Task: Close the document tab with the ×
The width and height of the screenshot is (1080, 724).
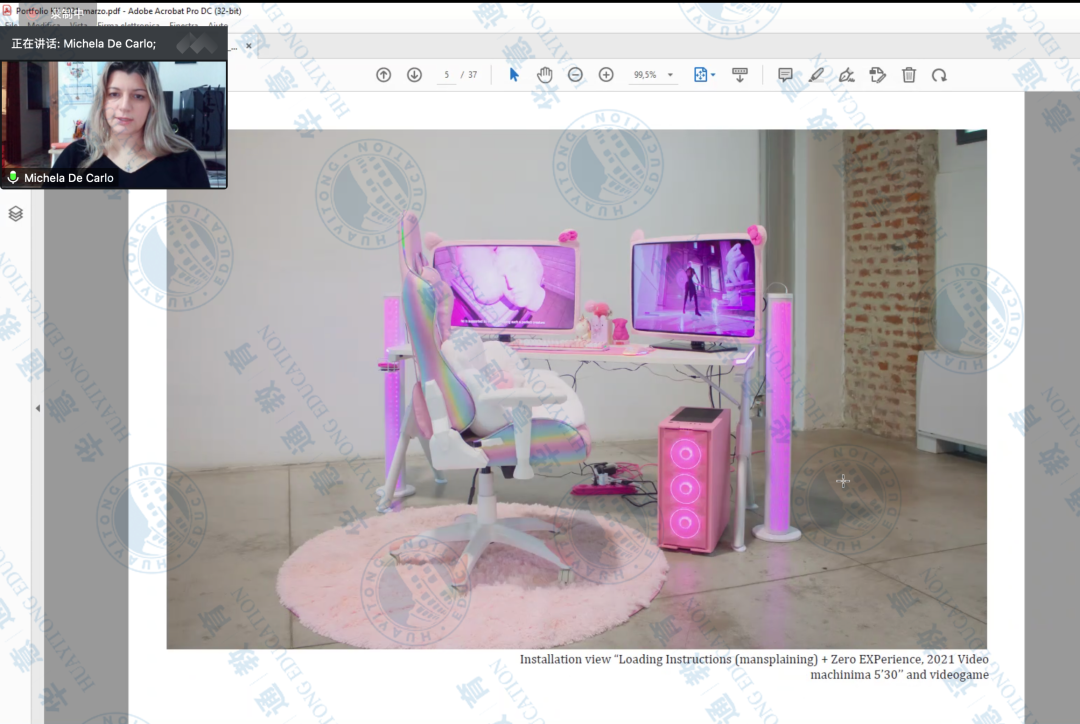Action: click(x=249, y=46)
